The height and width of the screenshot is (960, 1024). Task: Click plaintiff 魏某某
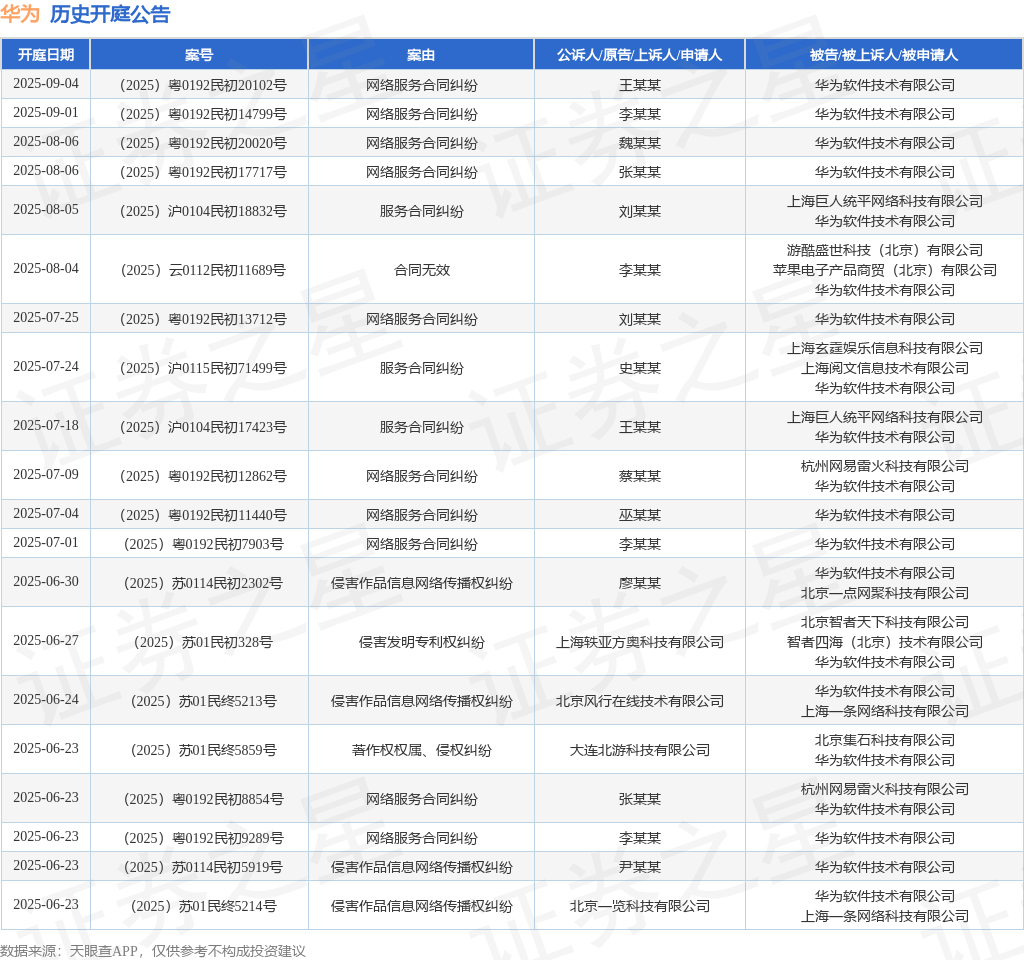pos(640,143)
